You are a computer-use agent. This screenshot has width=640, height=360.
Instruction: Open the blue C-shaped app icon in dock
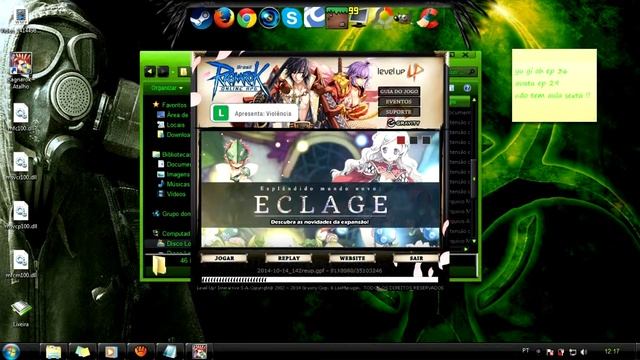click(314, 17)
